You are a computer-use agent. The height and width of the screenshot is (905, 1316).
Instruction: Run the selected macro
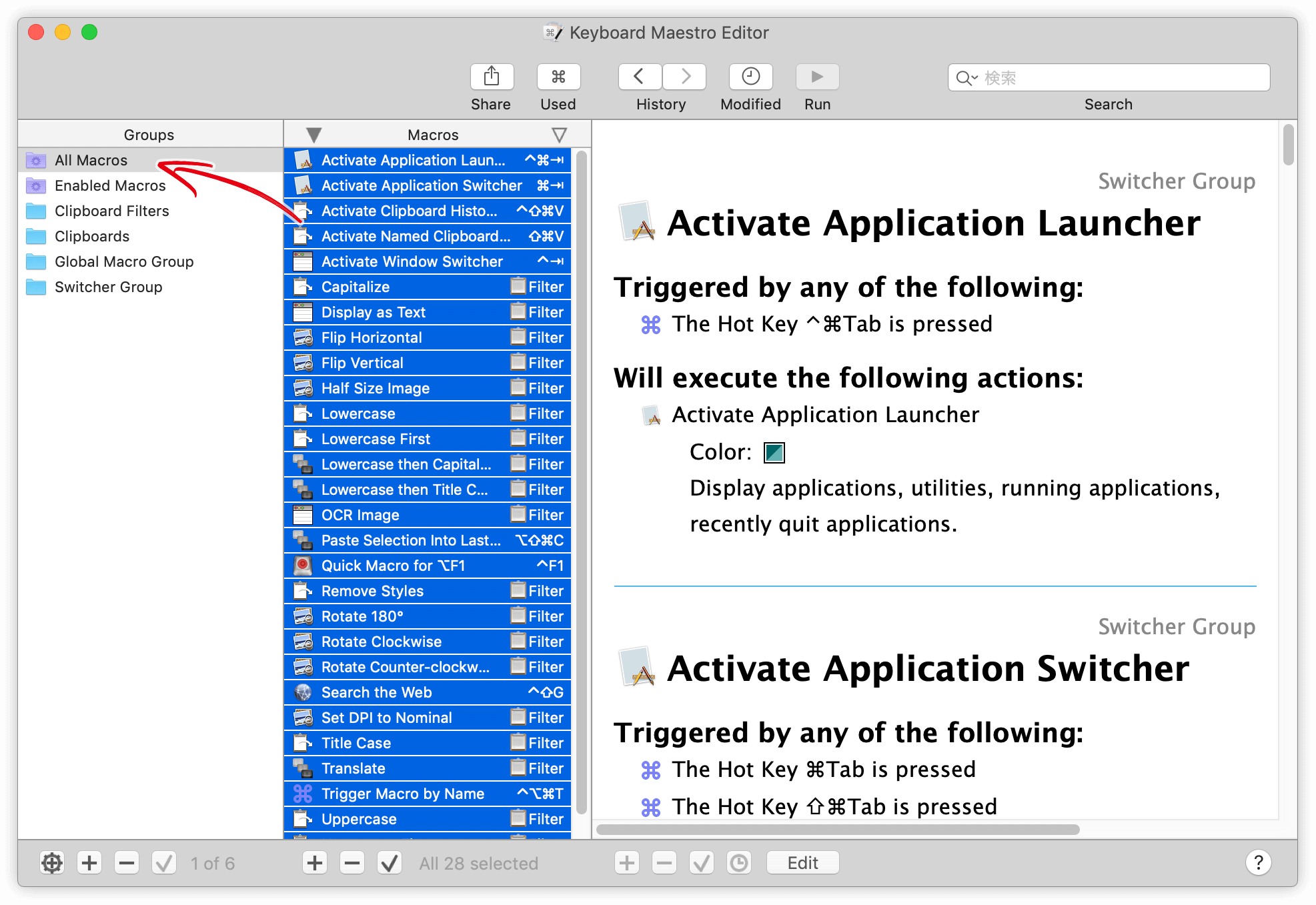pos(817,77)
